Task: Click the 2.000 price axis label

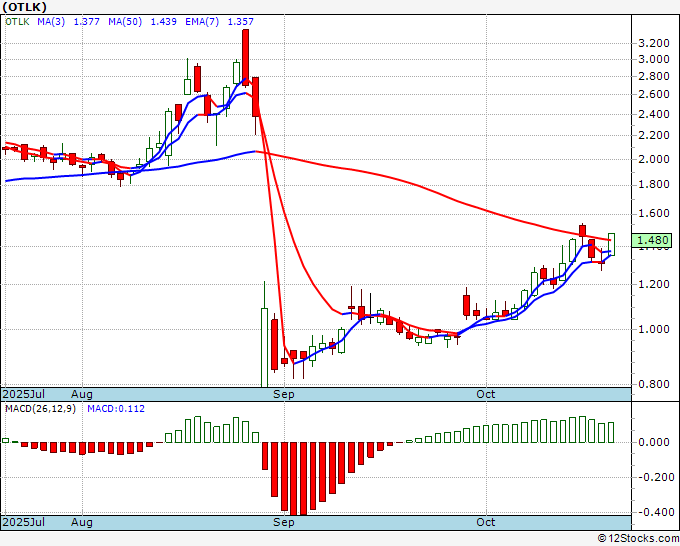Action: click(654, 159)
